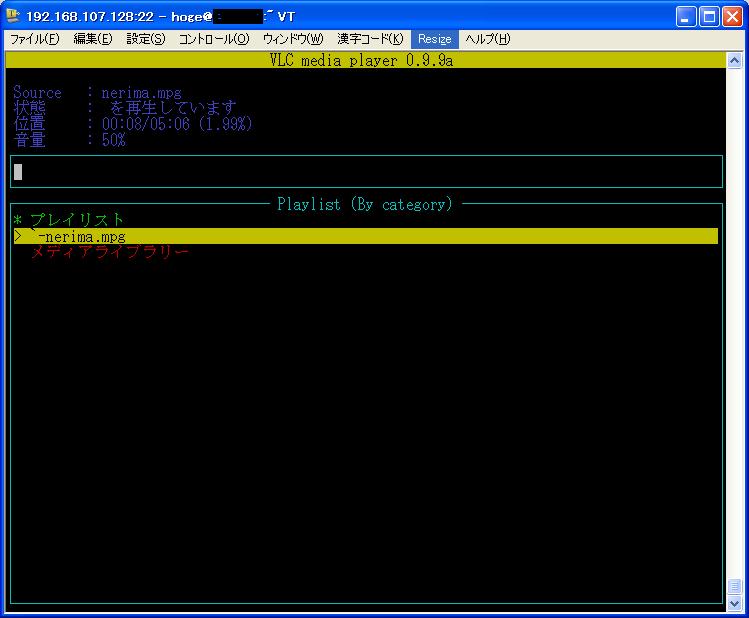The image size is (749, 618).
Task: Click the VLC media player 0.9.9a header
Action: tap(361, 60)
